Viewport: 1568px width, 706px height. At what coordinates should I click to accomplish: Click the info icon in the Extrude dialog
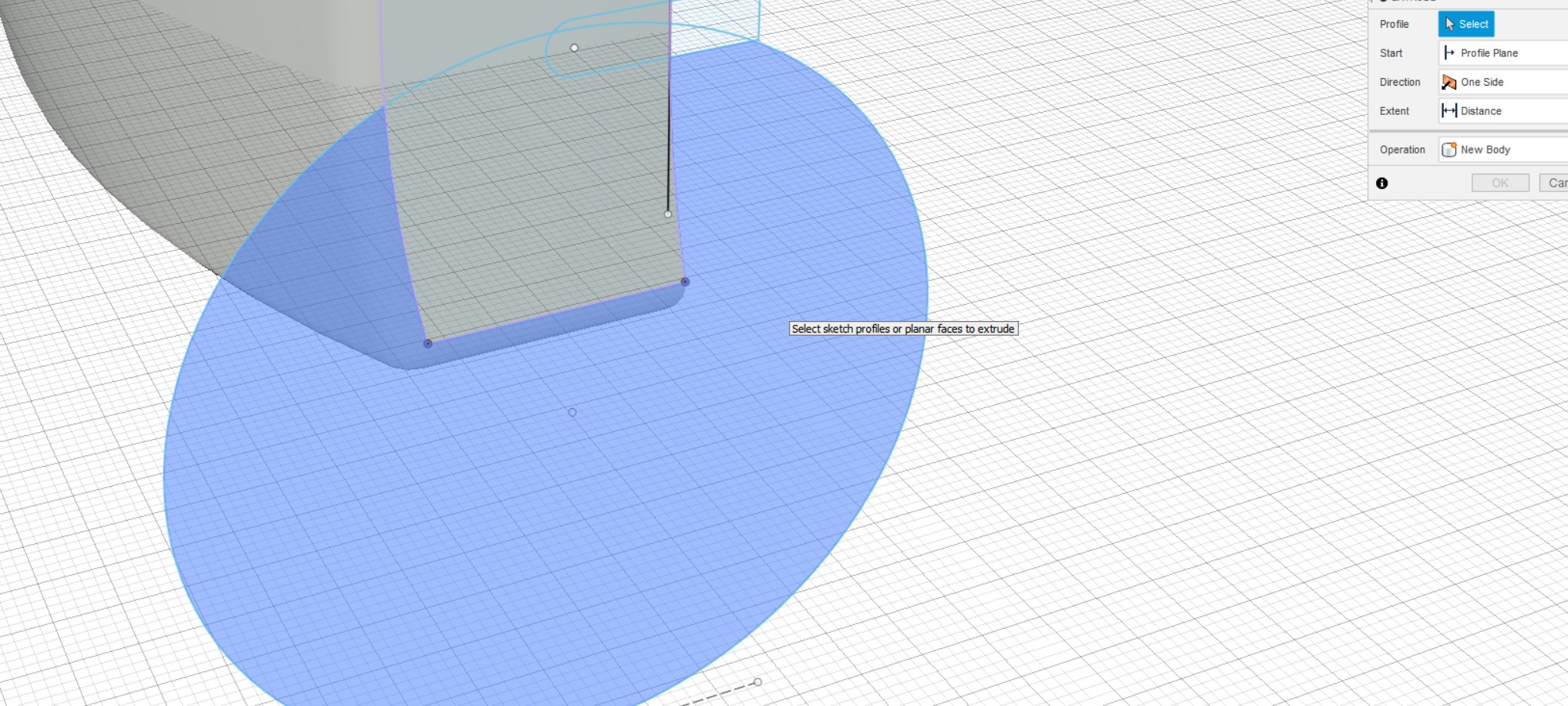tap(1382, 183)
